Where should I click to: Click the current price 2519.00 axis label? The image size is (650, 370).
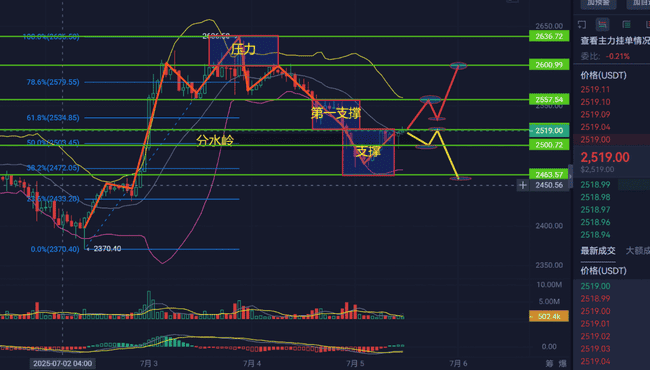click(549, 131)
